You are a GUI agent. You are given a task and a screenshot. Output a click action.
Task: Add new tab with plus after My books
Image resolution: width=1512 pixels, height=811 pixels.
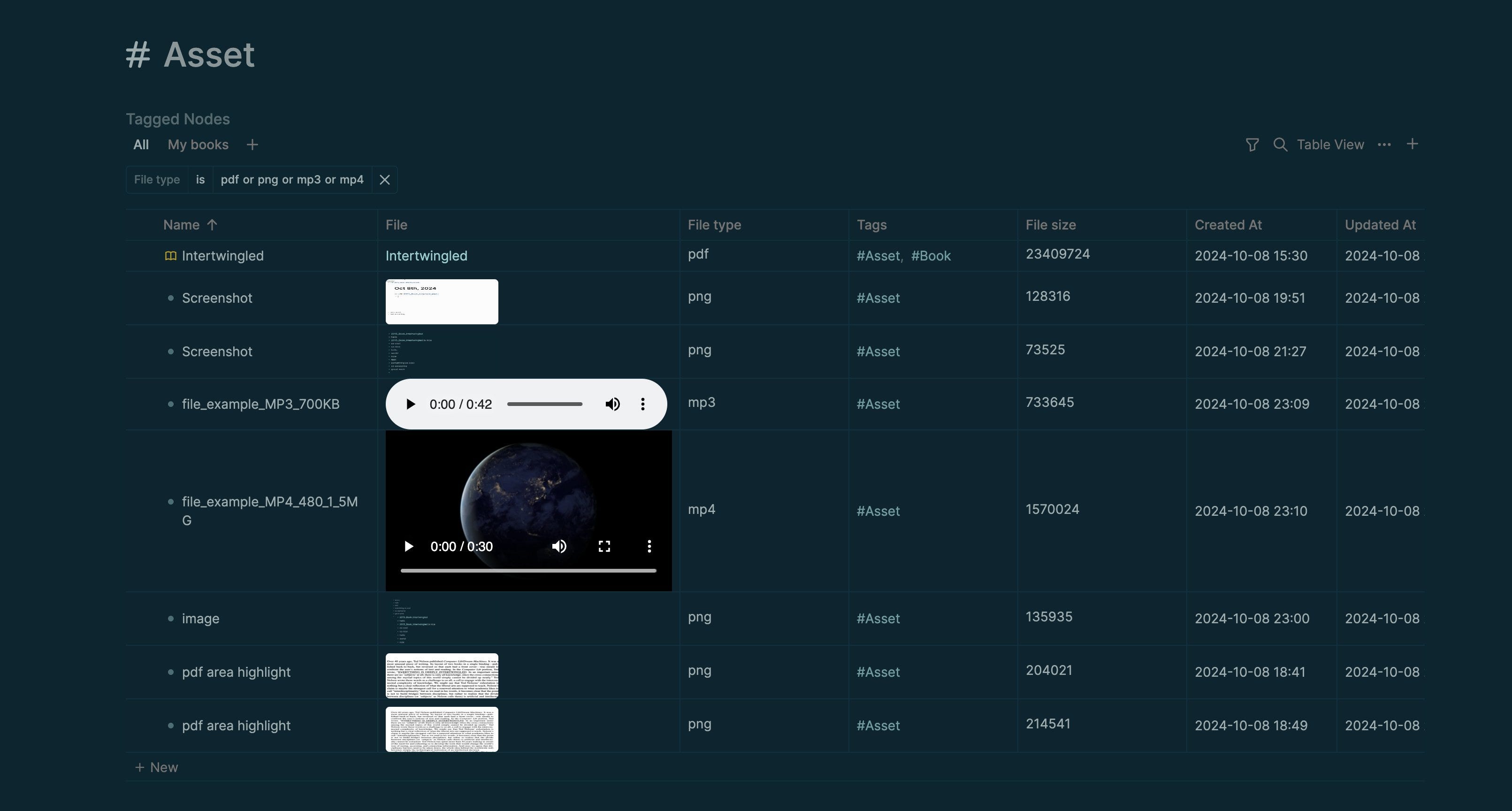pos(252,145)
